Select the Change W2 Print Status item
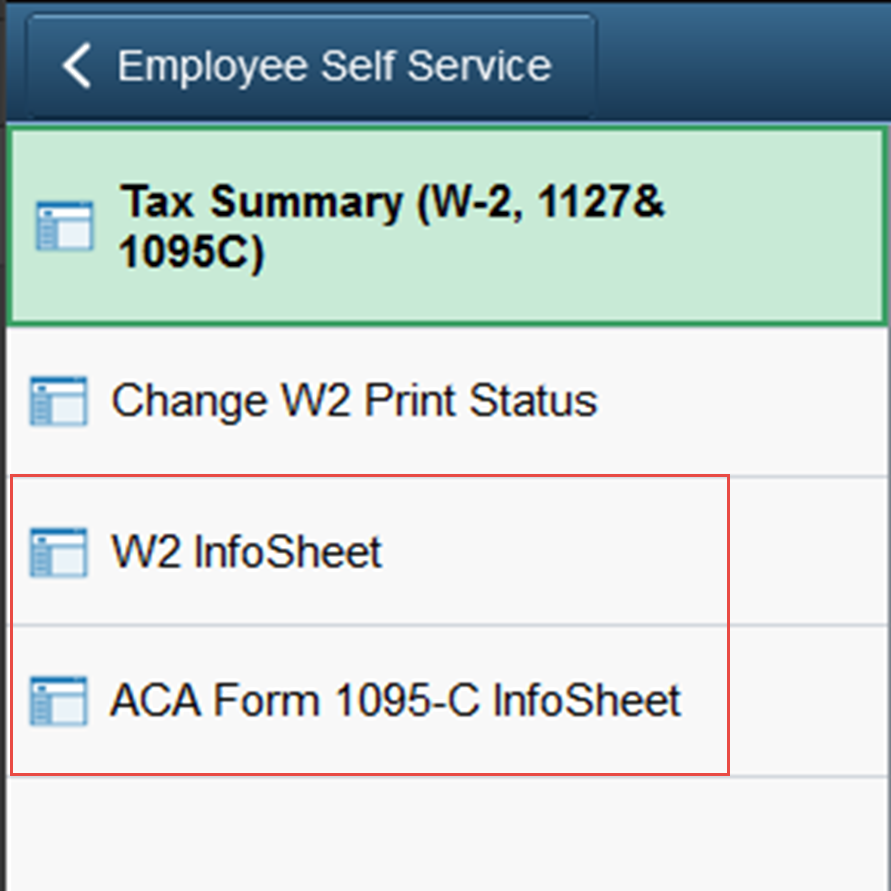Viewport: 891px width, 891px height. [x=354, y=401]
